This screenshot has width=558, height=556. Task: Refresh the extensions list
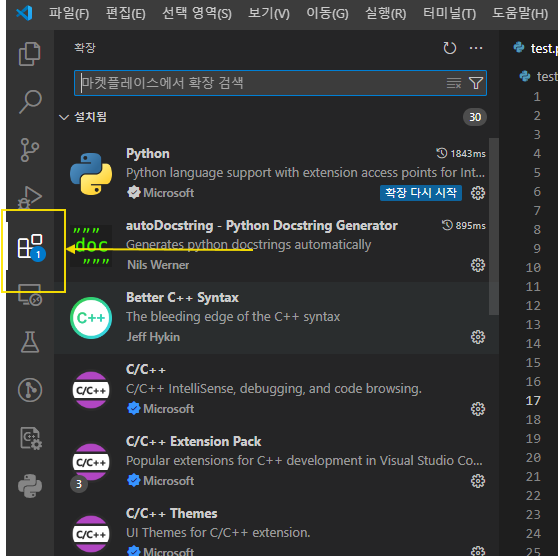tap(449, 48)
